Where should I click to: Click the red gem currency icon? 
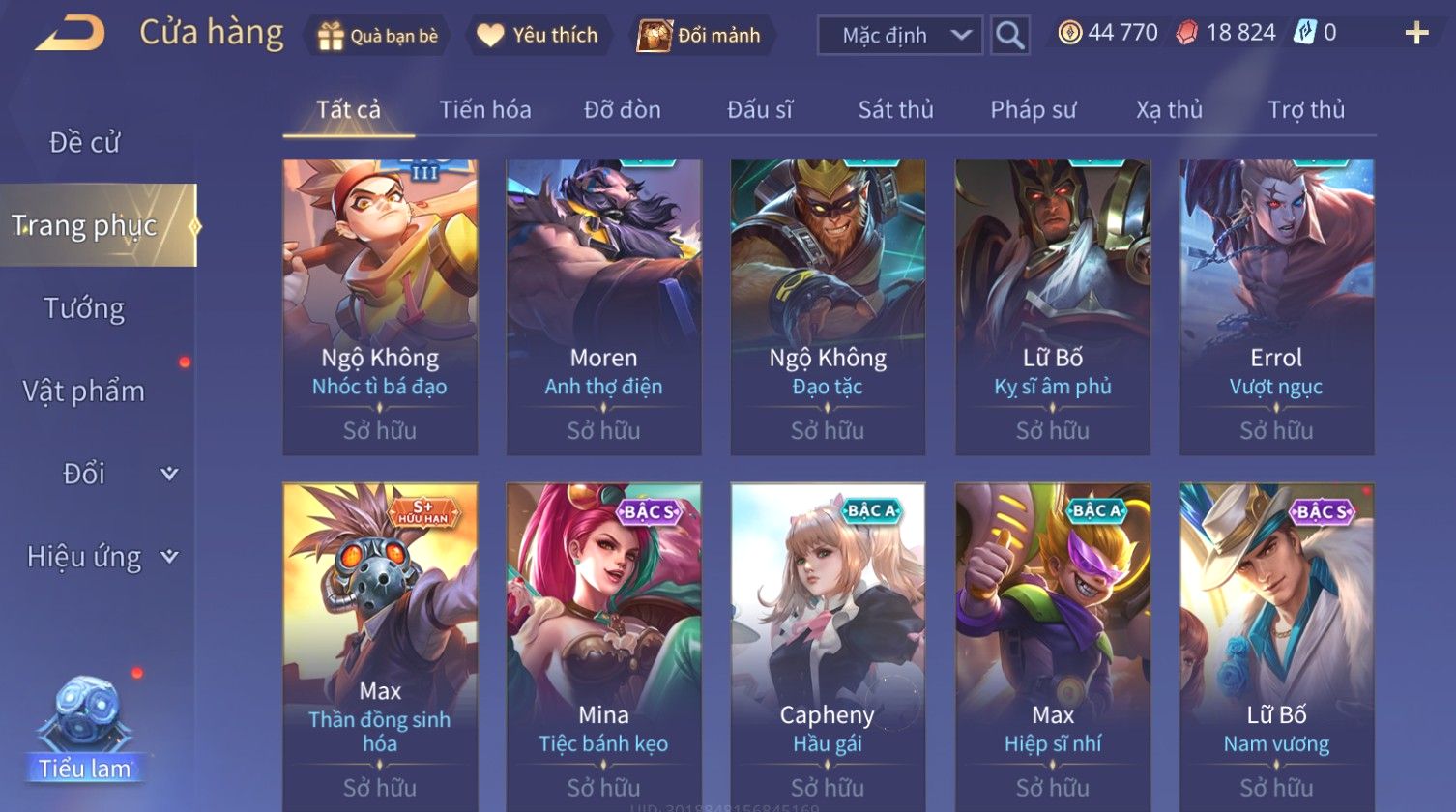(1186, 34)
